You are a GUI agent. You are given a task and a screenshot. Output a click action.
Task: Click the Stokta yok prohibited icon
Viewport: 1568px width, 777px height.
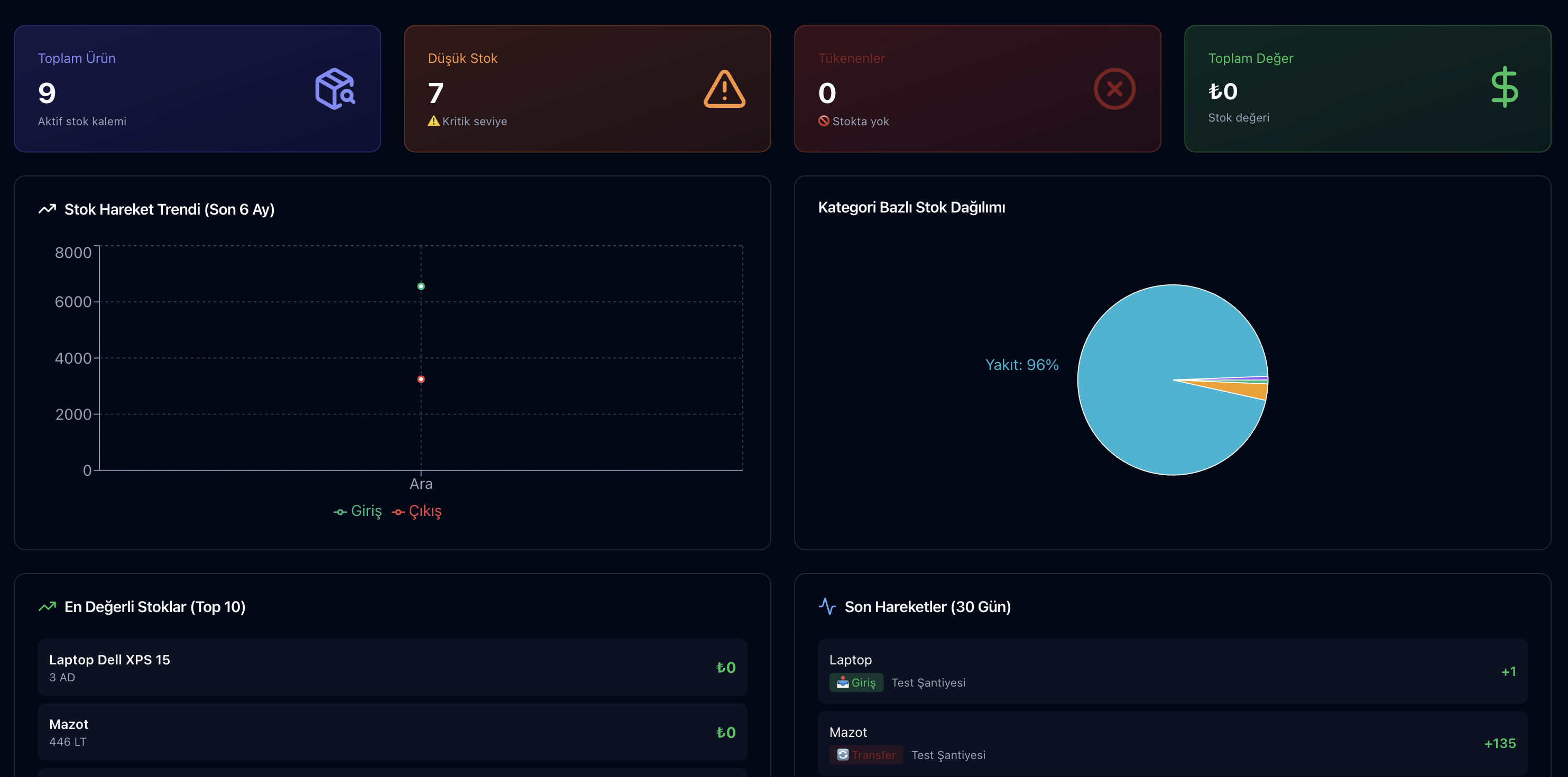coord(824,121)
